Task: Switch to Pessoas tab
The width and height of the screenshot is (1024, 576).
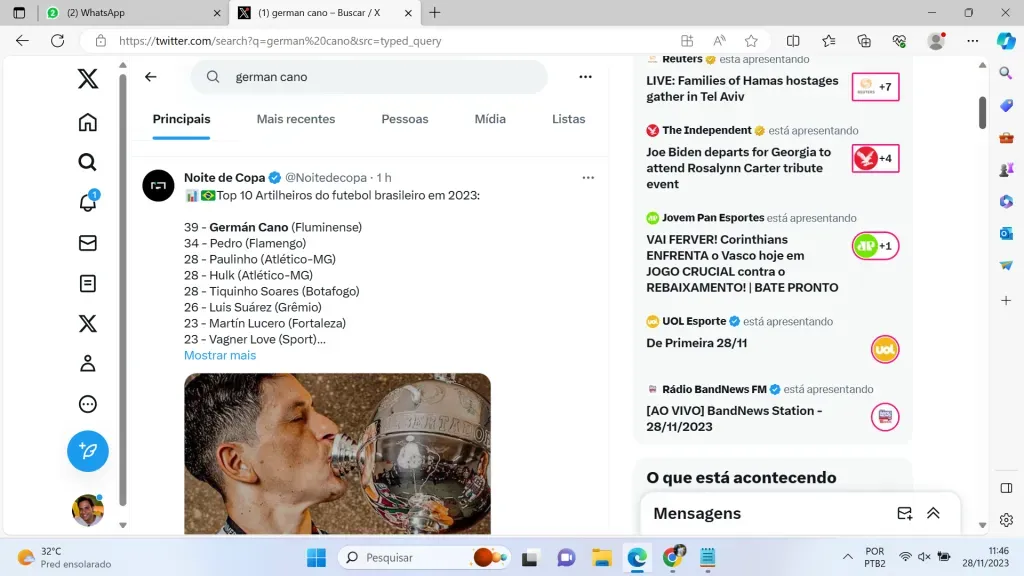Action: (405, 119)
